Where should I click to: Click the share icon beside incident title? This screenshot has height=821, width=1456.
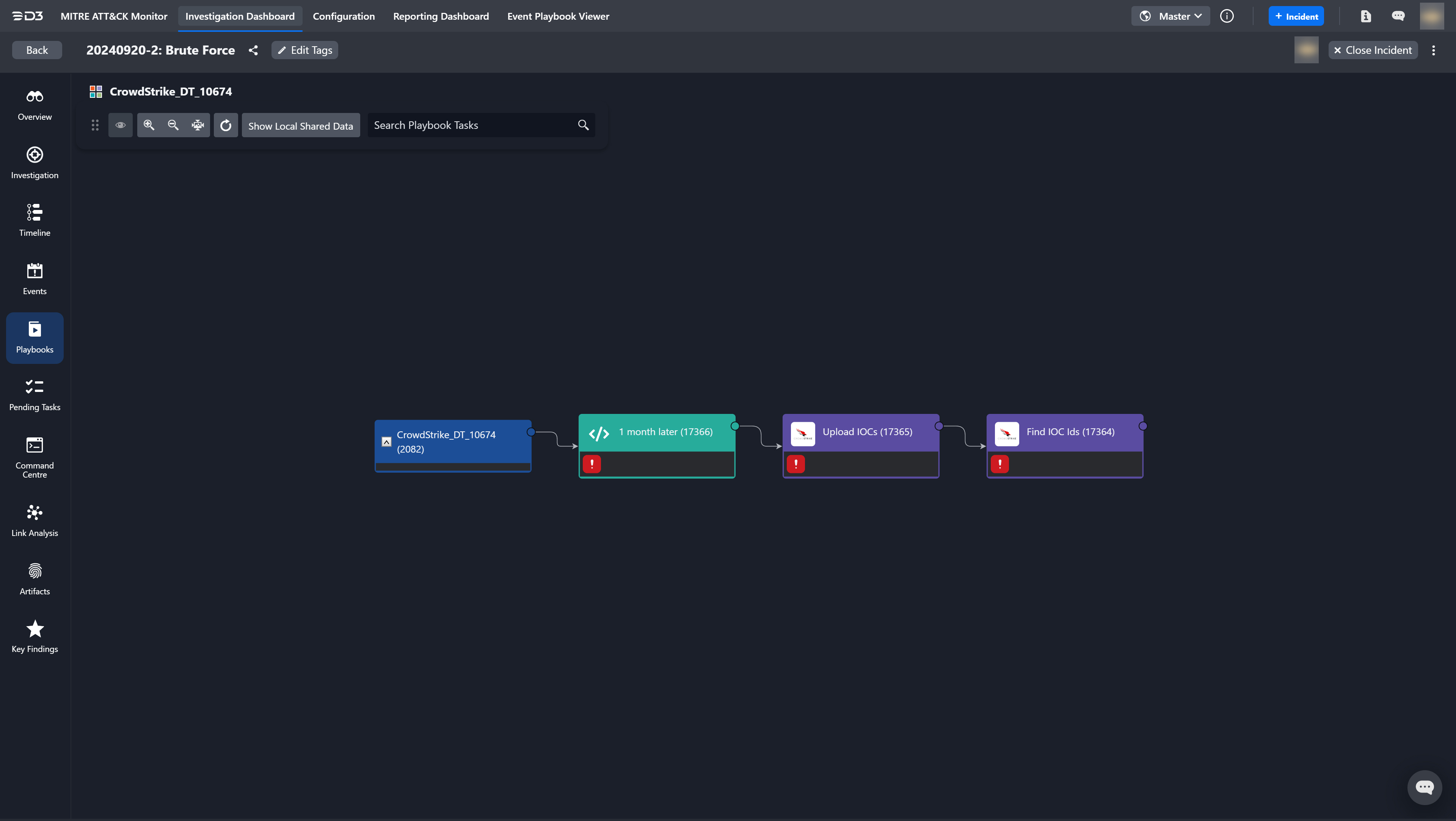click(253, 50)
